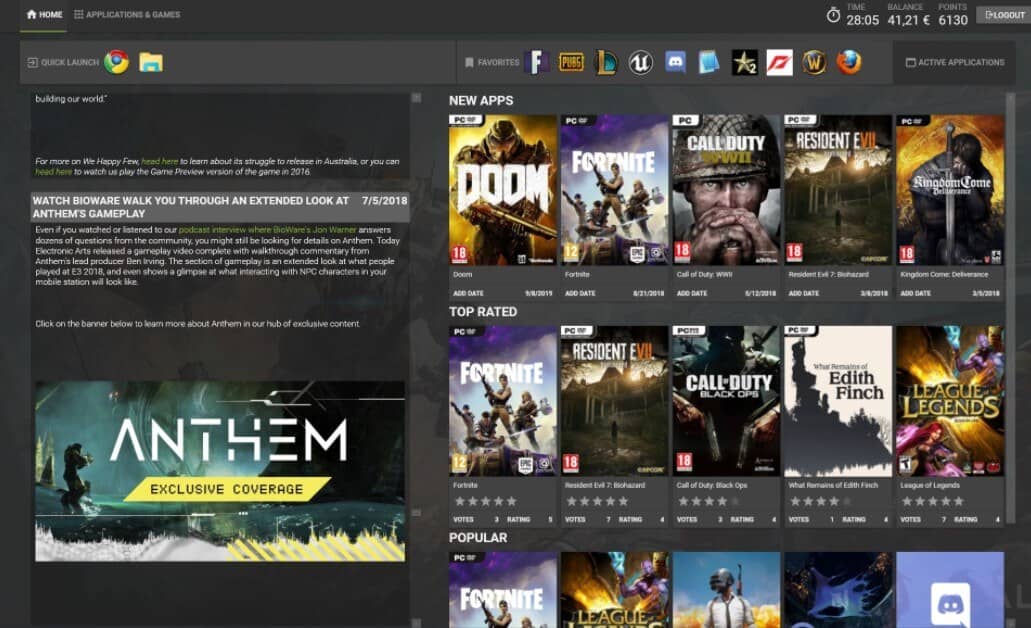This screenshot has height=628, width=1031.
Task: Open the Unreal Engine favorite icon
Action: [640, 62]
